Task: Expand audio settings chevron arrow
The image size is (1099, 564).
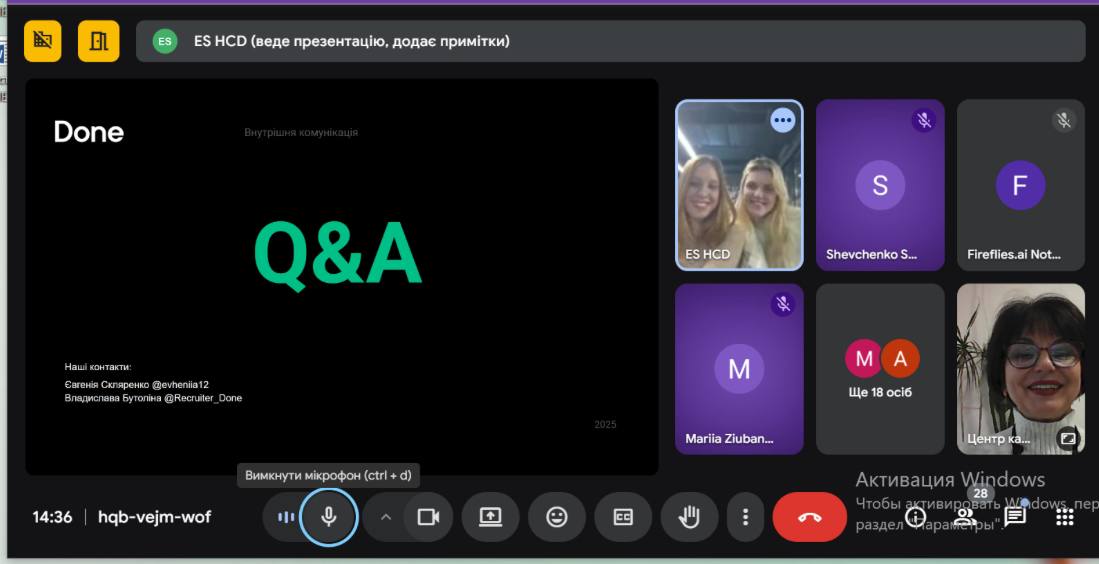Action: (385, 517)
